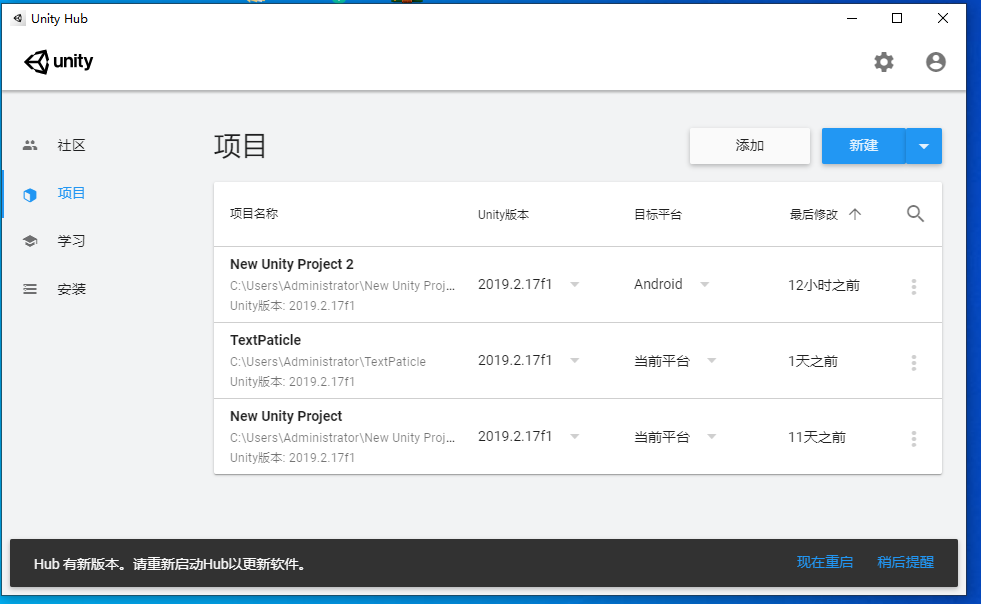This screenshot has width=981, height=604.
Task: Click the graduation cap learn icon
Action: 30,241
